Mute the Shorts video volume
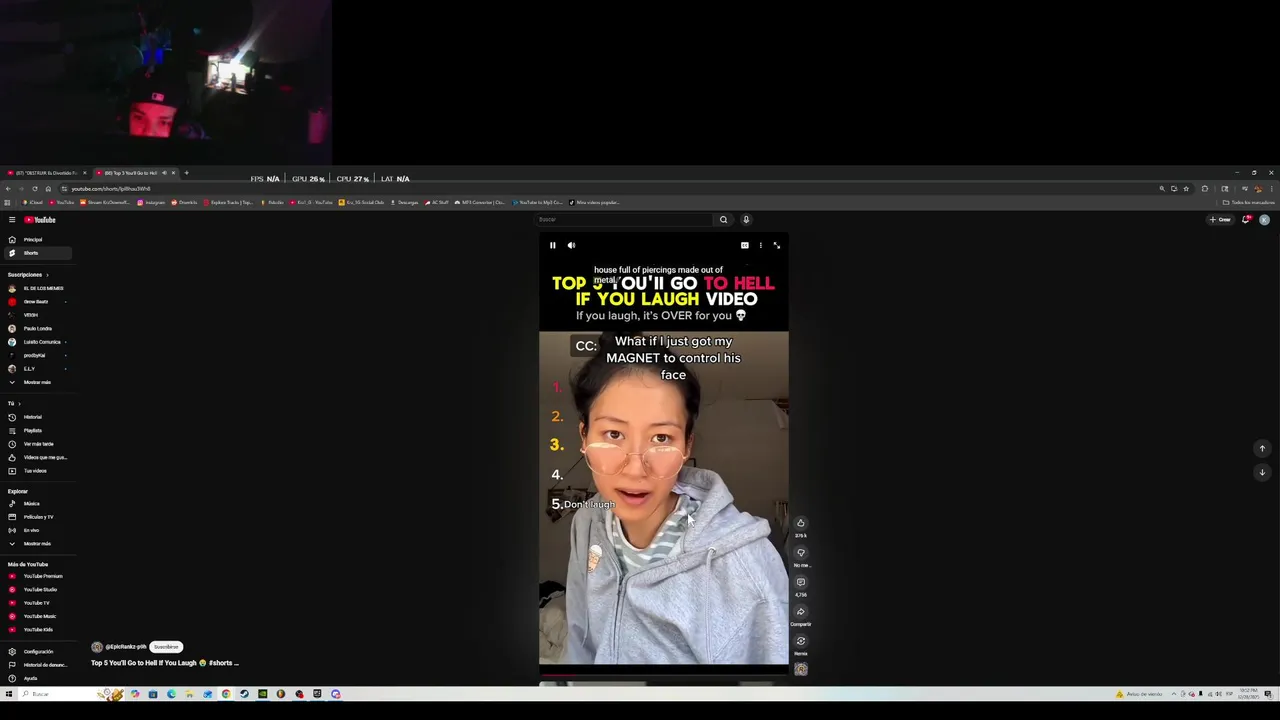Screen dimensions: 1280x720 coord(571,245)
